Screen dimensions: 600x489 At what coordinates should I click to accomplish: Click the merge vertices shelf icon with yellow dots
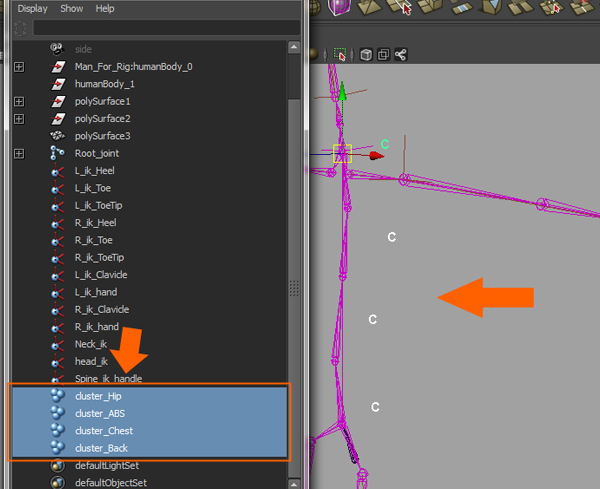coord(551,7)
